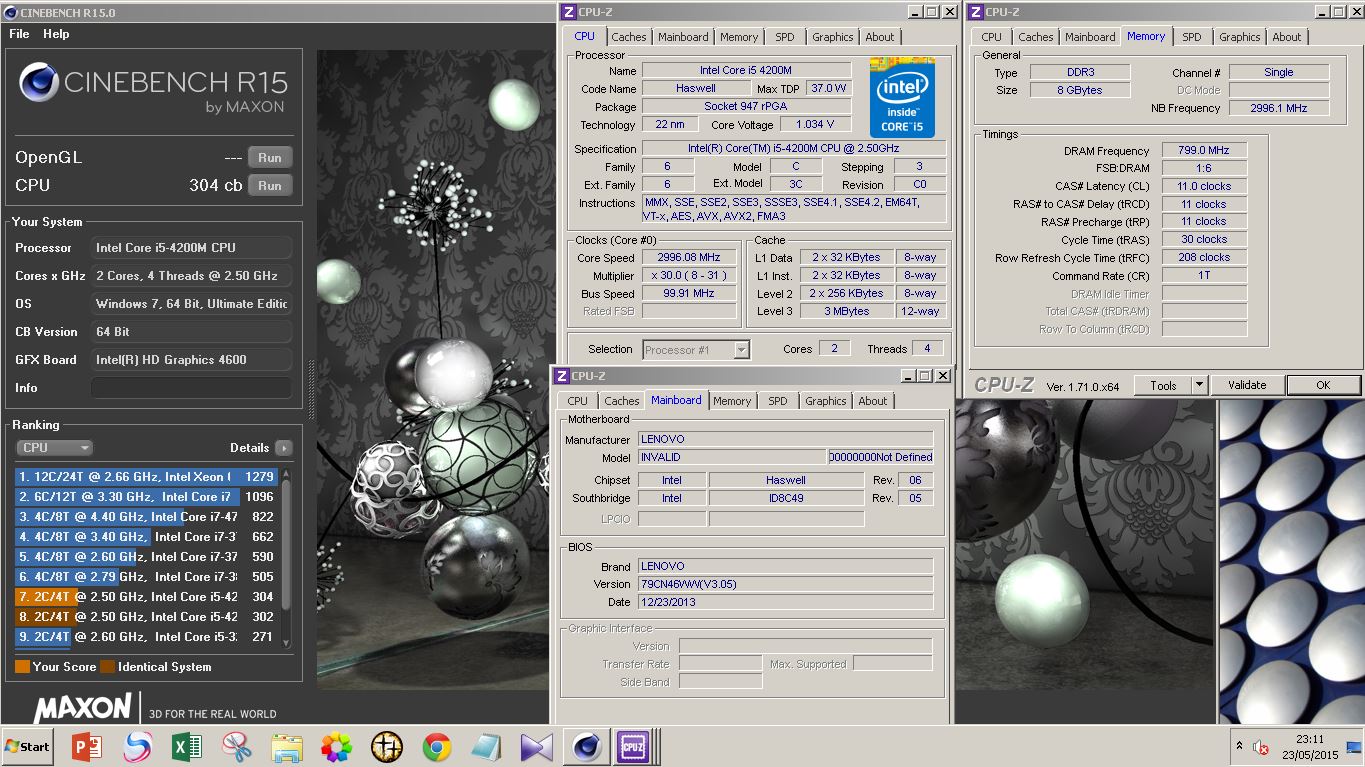Launch Snipping Tool scissors icon in taskbar
The height and width of the screenshot is (767, 1365).
(x=237, y=747)
